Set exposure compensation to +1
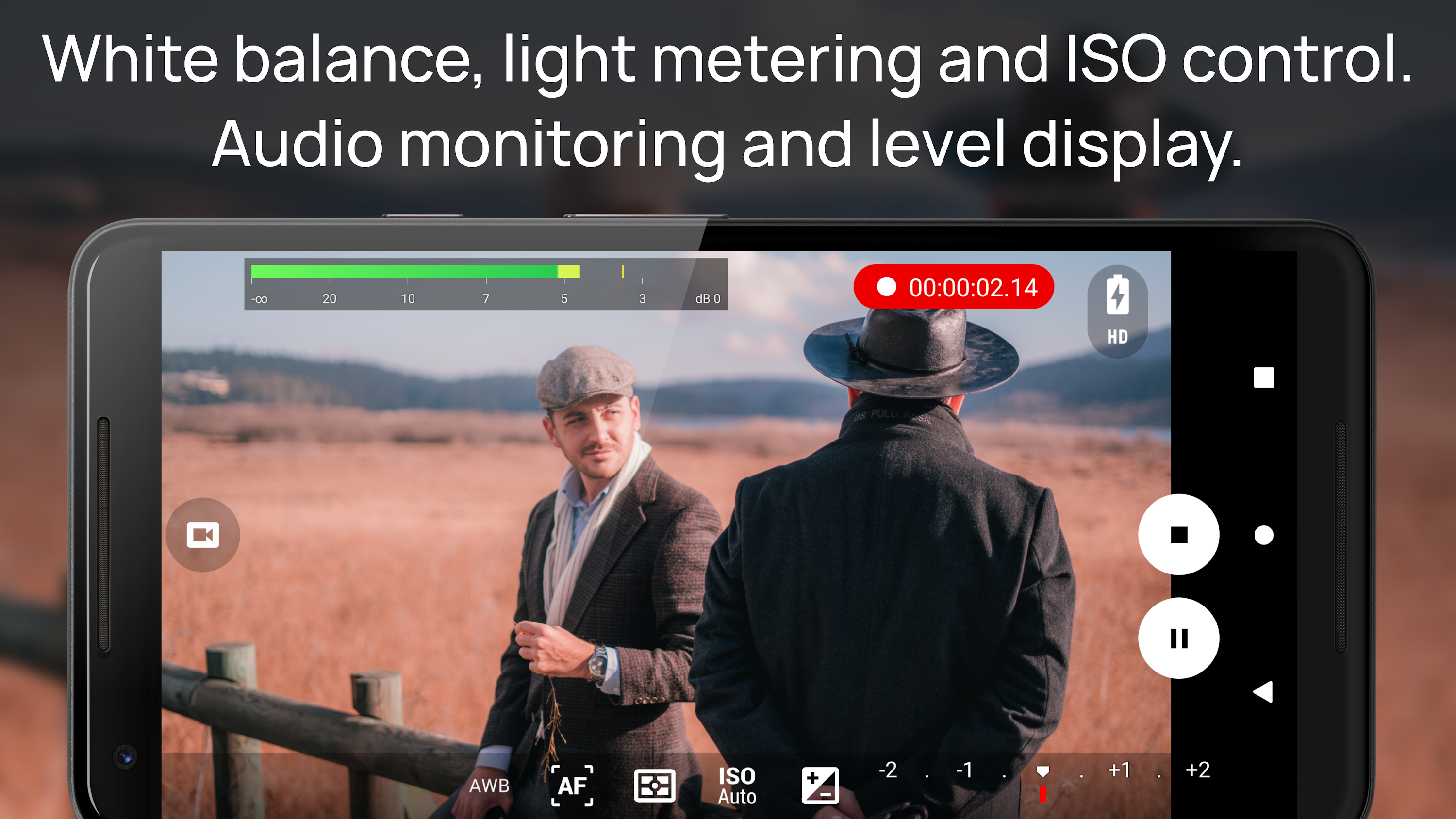 tap(1119, 770)
